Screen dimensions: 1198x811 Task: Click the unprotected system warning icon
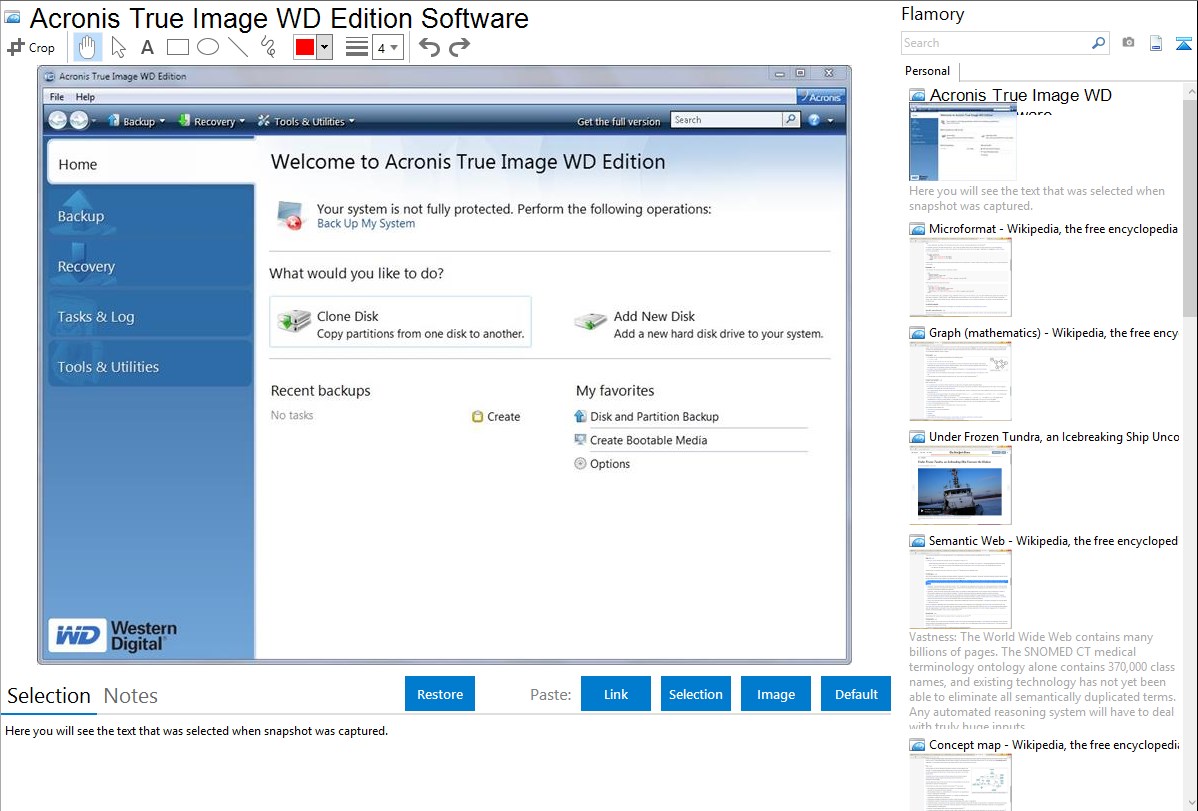click(x=290, y=215)
